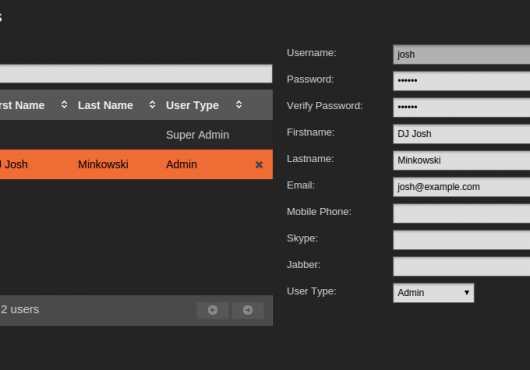The height and width of the screenshot is (370, 530).
Task: Click the User Type column header
Action: (192, 105)
